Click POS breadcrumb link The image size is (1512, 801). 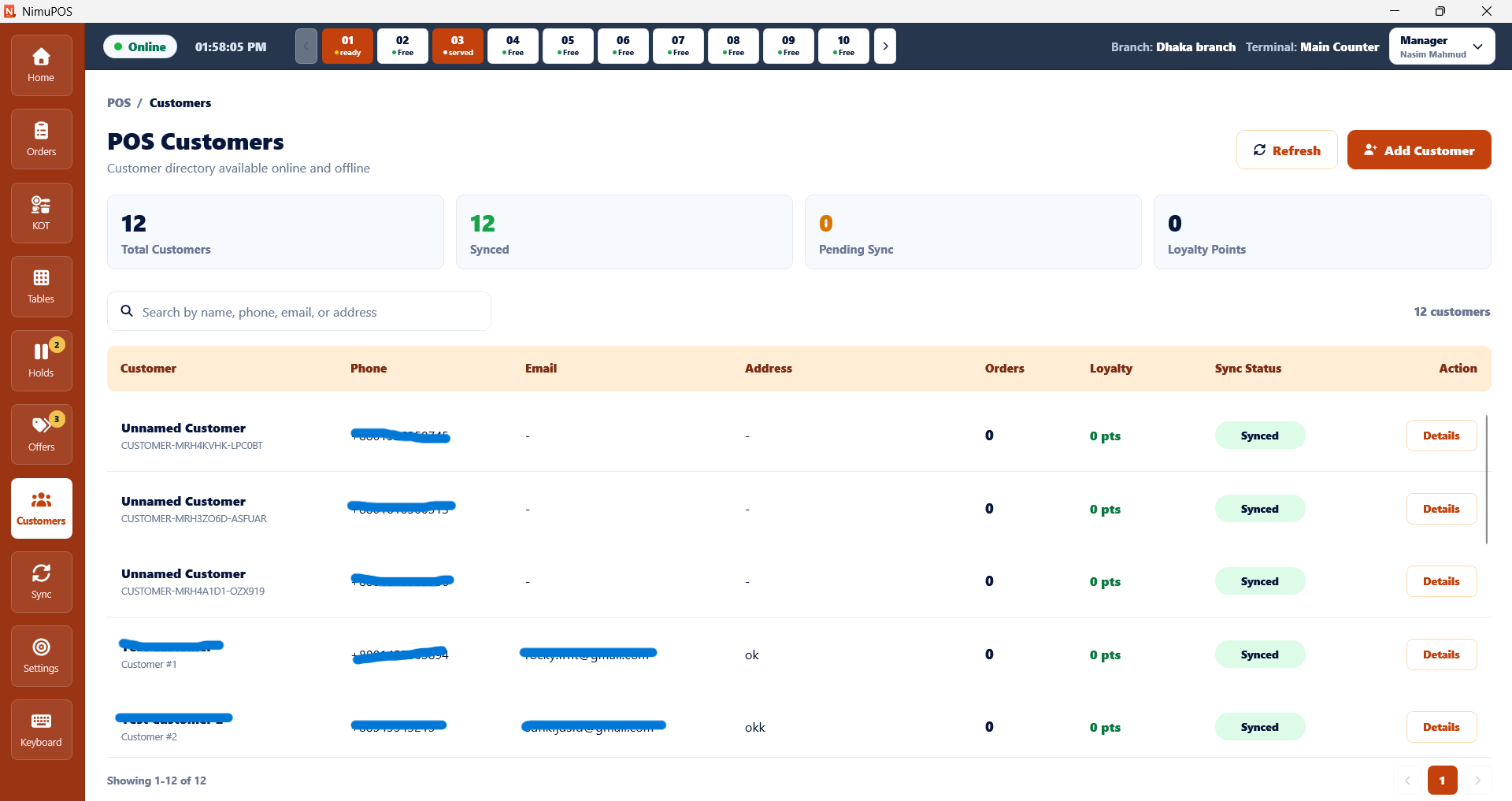coord(119,102)
